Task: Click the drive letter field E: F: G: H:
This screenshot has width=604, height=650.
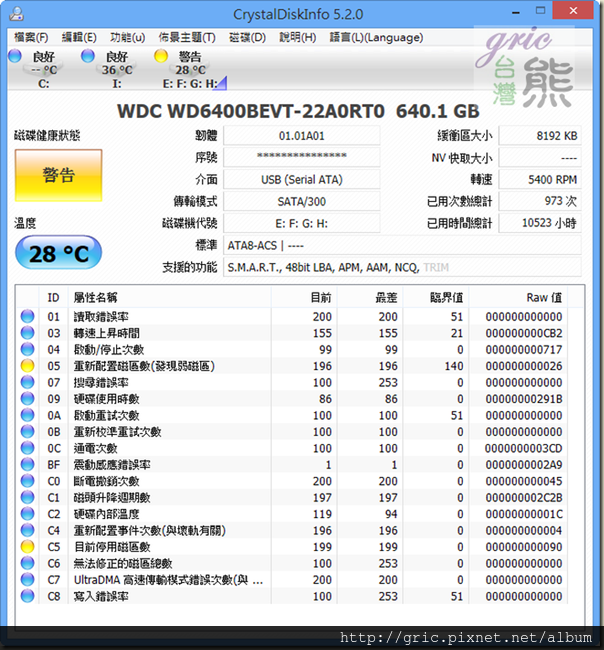Action: click(x=302, y=223)
